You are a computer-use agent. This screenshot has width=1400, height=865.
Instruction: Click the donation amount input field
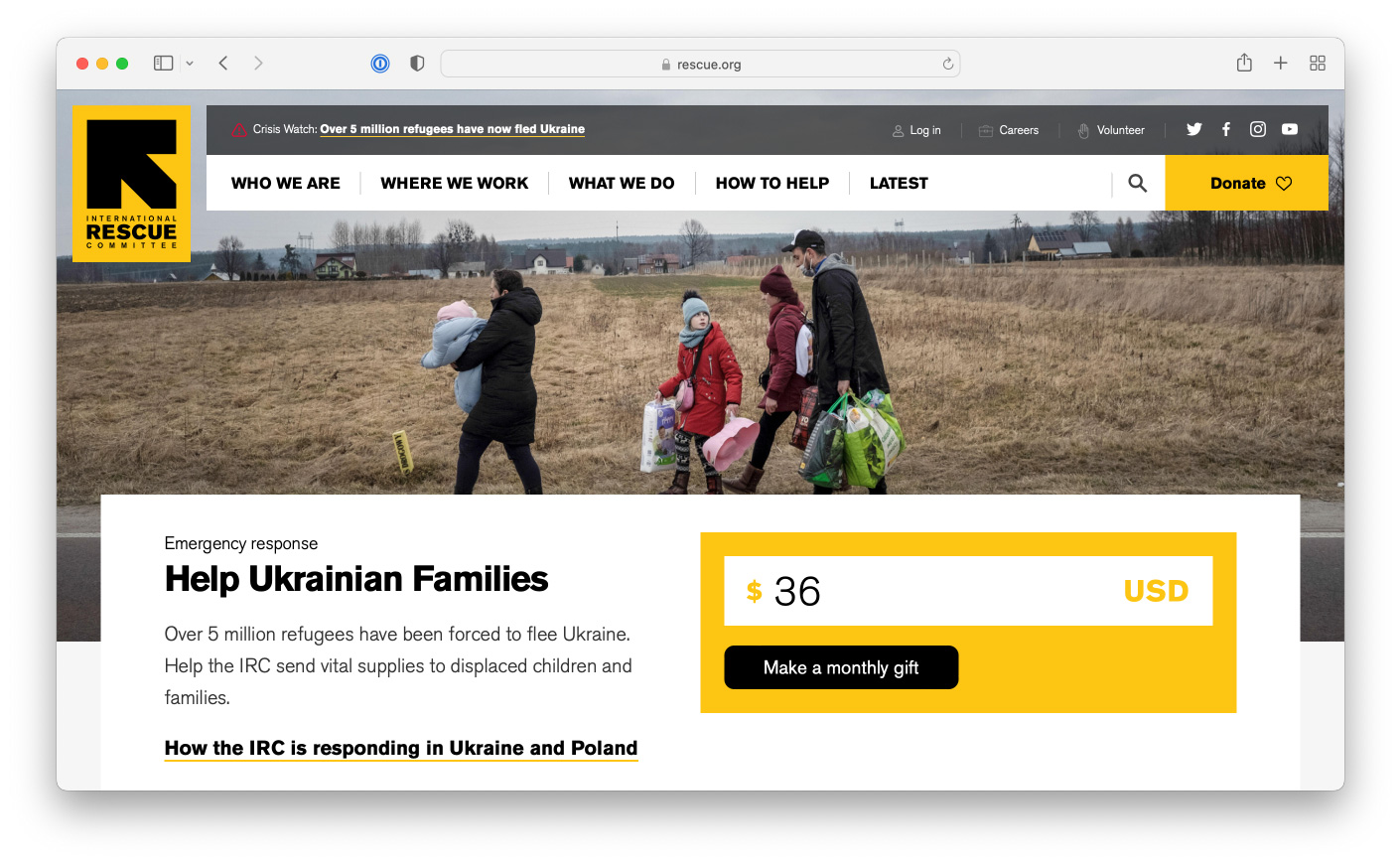pyautogui.click(x=968, y=591)
